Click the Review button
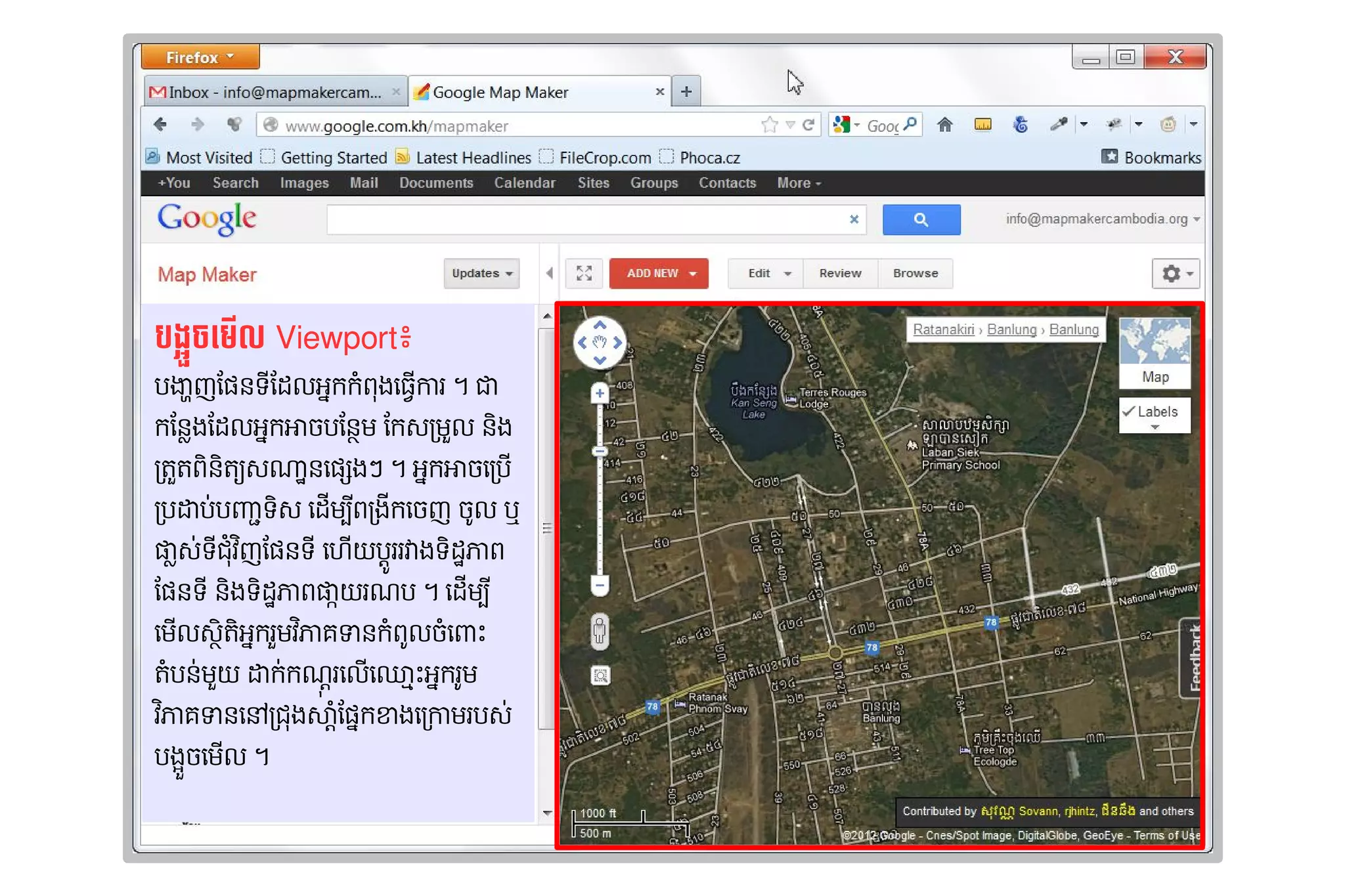The height and width of the screenshot is (896, 1345). tap(840, 273)
